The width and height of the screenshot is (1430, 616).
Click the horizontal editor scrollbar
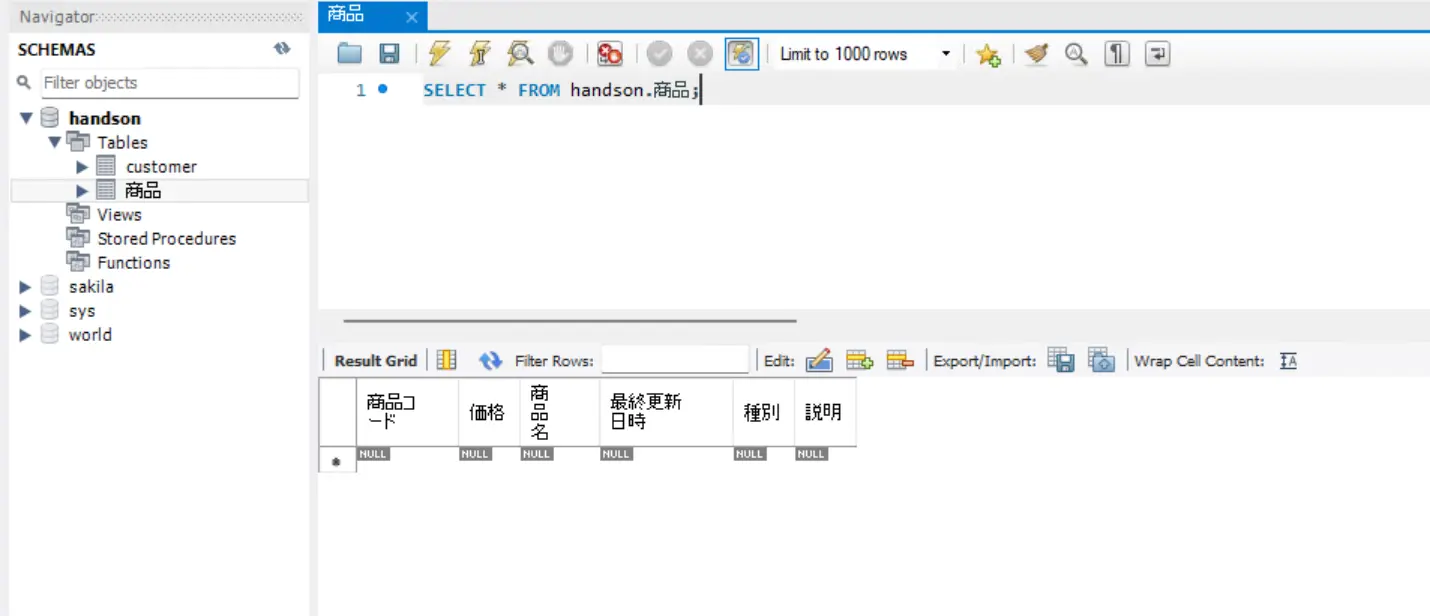[x=570, y=321]
